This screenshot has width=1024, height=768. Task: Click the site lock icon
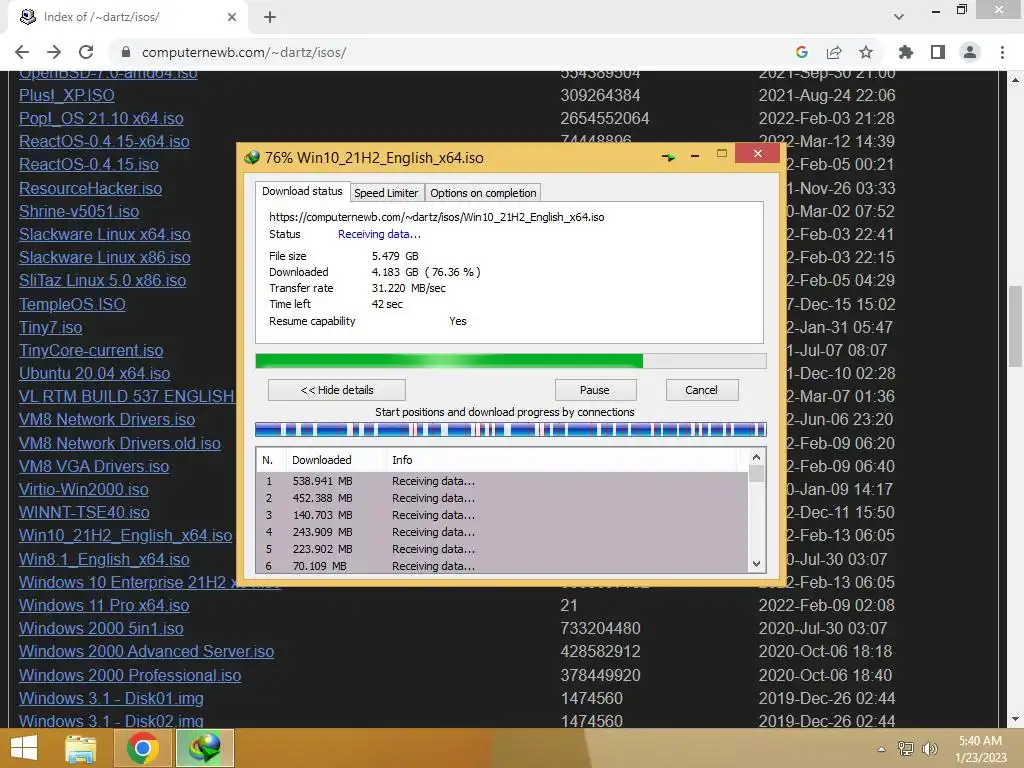click(x=126, y=52)
